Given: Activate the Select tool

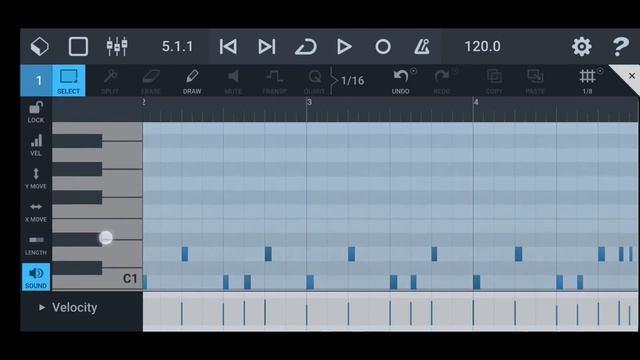Looking at the screenshot, I should click(69, 80).
